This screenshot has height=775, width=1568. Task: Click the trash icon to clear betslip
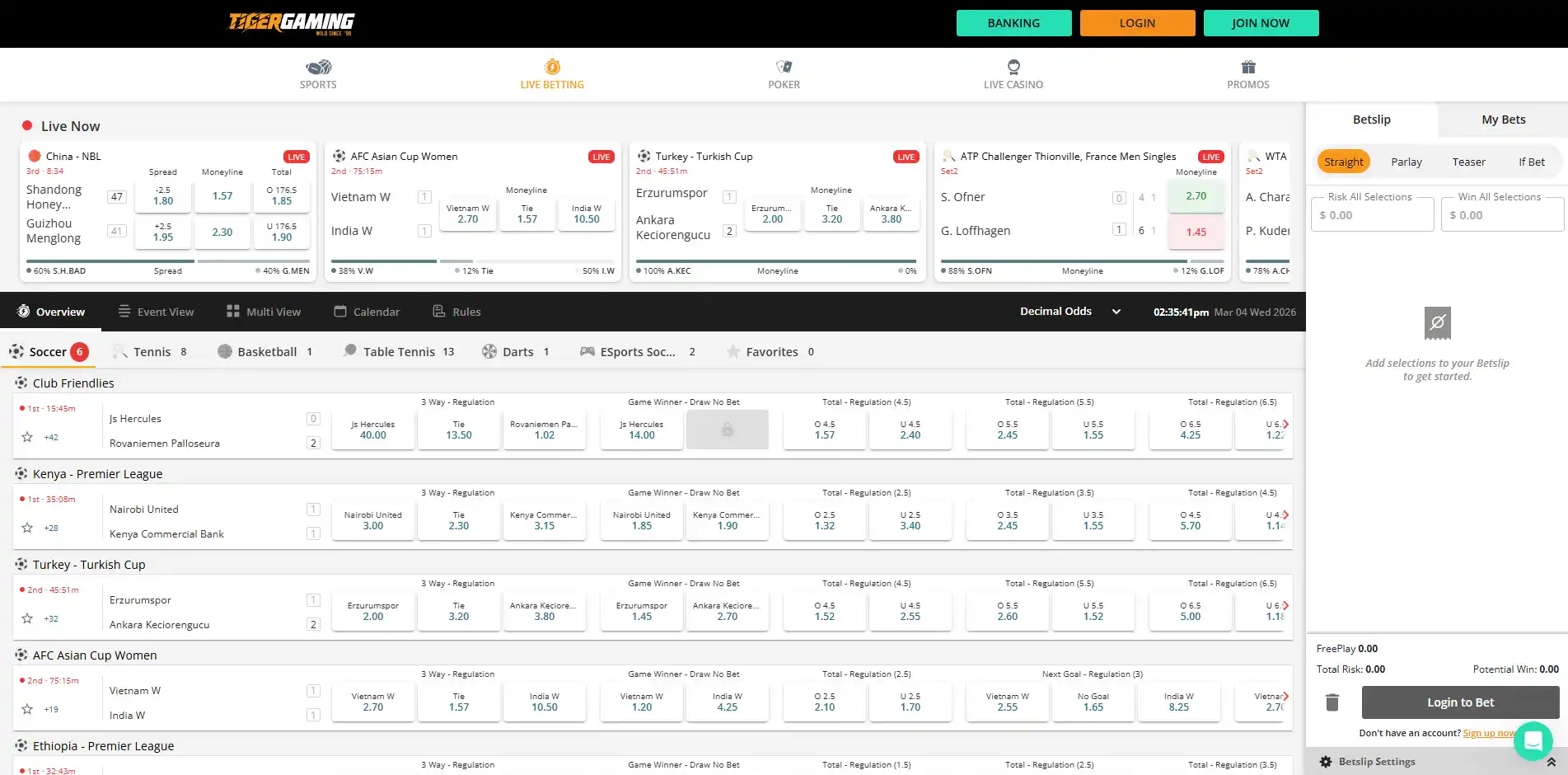(x=1332, y=702)
